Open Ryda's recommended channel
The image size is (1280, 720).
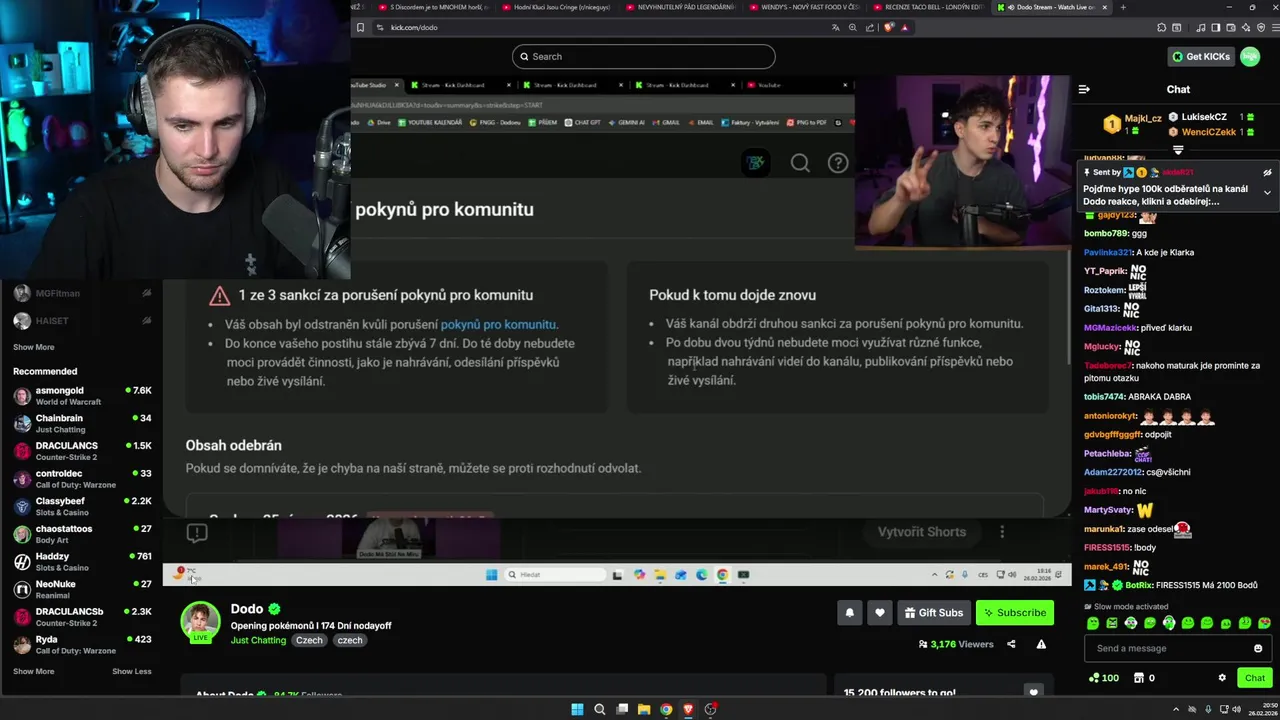82,644
